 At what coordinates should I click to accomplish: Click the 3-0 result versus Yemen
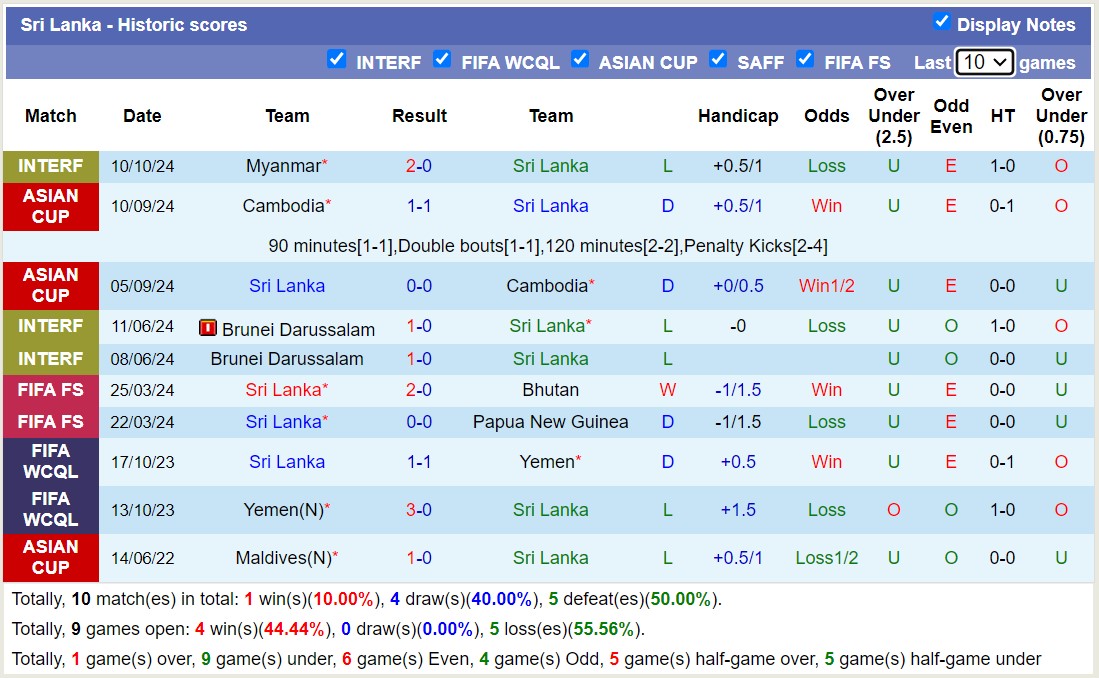[x=419, y=510]
